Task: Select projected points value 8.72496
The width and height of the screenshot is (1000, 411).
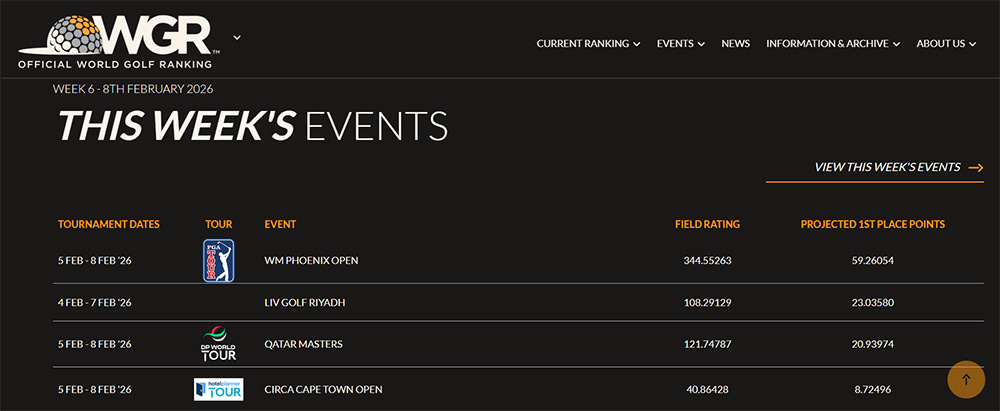Action: point(872,389)
